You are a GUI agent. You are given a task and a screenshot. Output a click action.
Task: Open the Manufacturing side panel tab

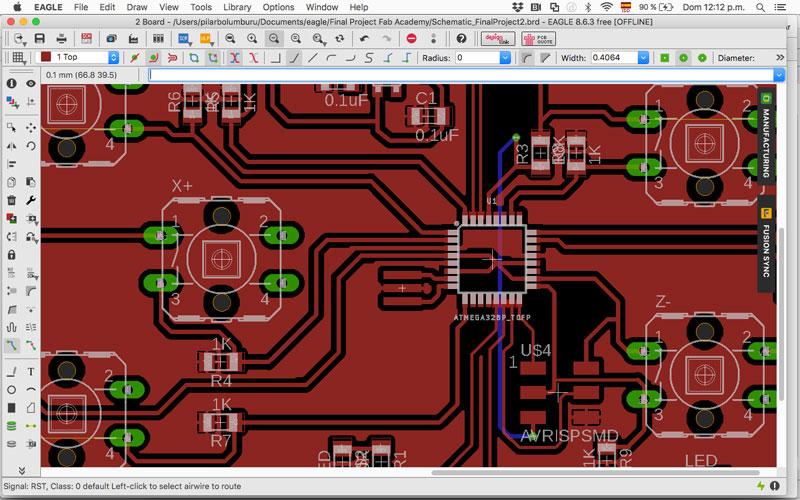[766, 135]
